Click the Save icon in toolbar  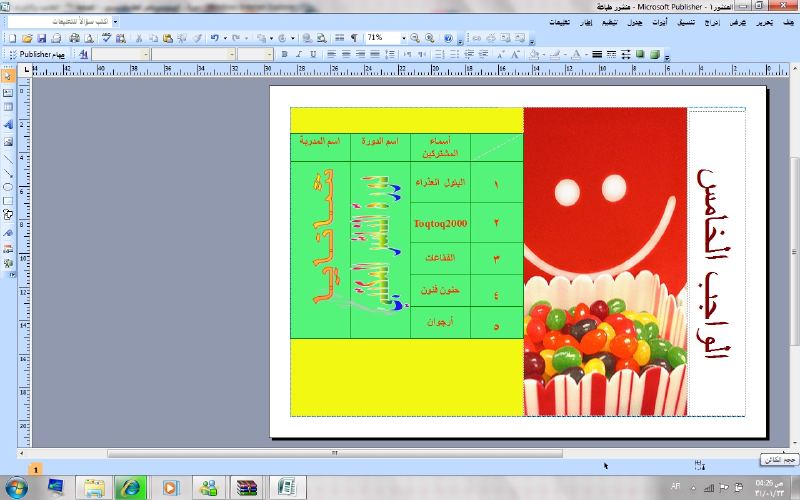(41, 38)
